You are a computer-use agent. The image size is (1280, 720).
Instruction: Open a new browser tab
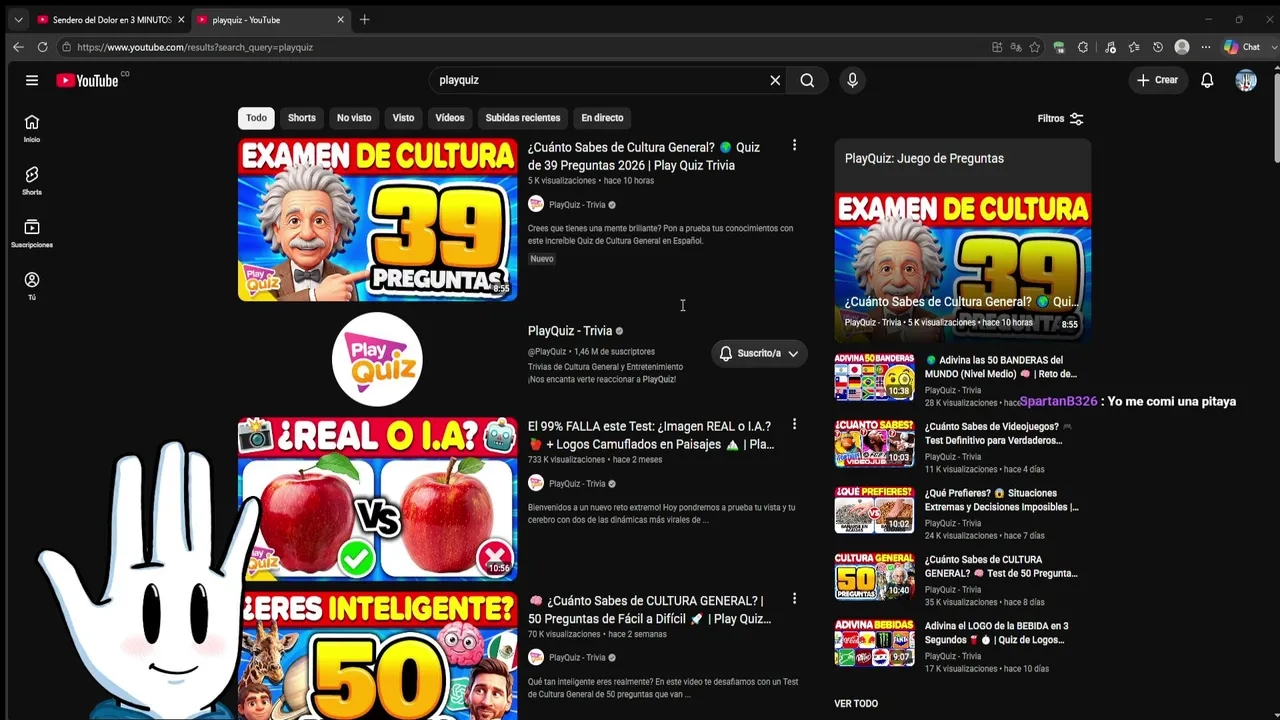[x=364, y=20]
